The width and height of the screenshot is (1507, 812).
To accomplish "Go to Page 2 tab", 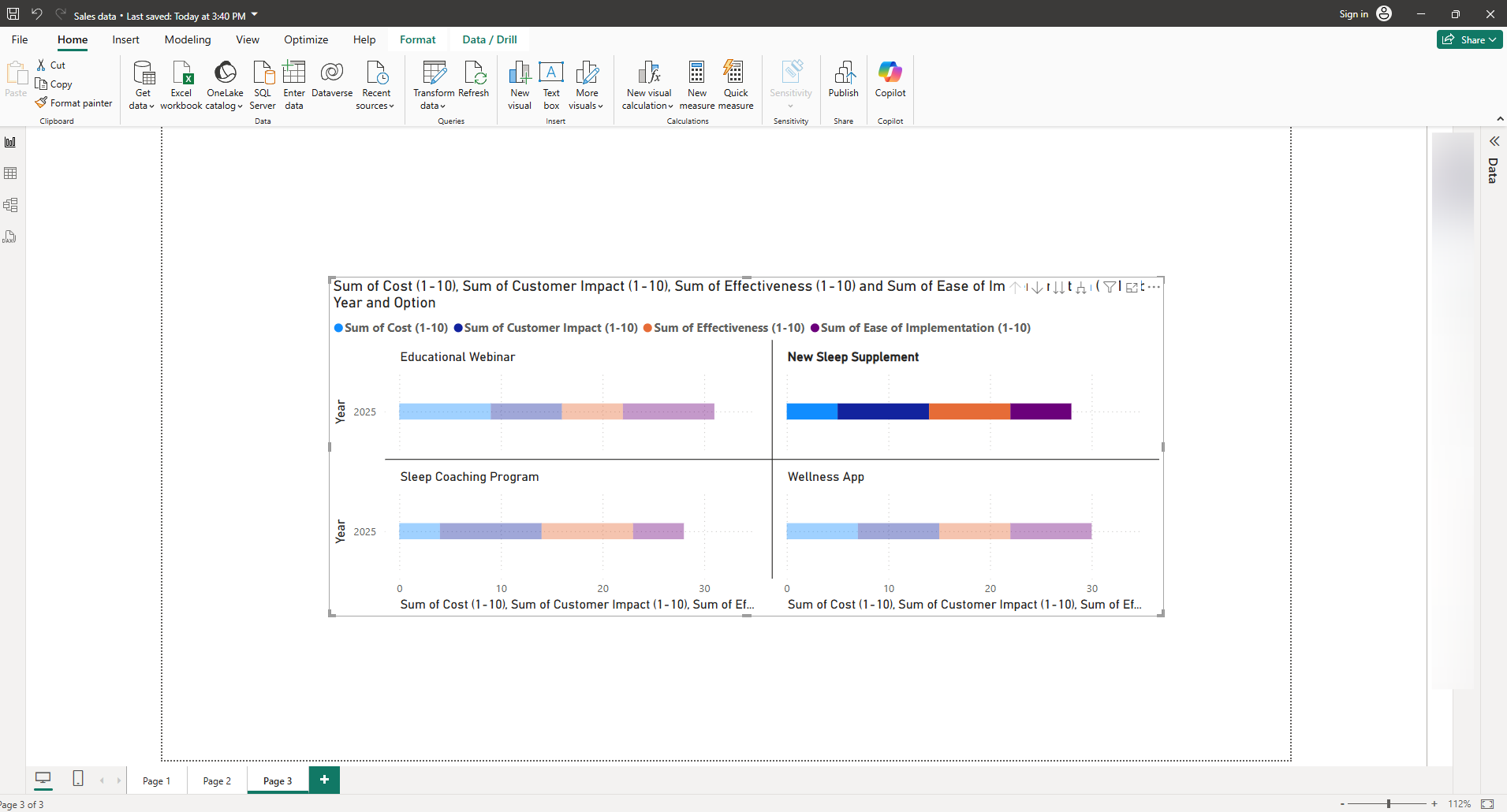I will coord(217,780).
